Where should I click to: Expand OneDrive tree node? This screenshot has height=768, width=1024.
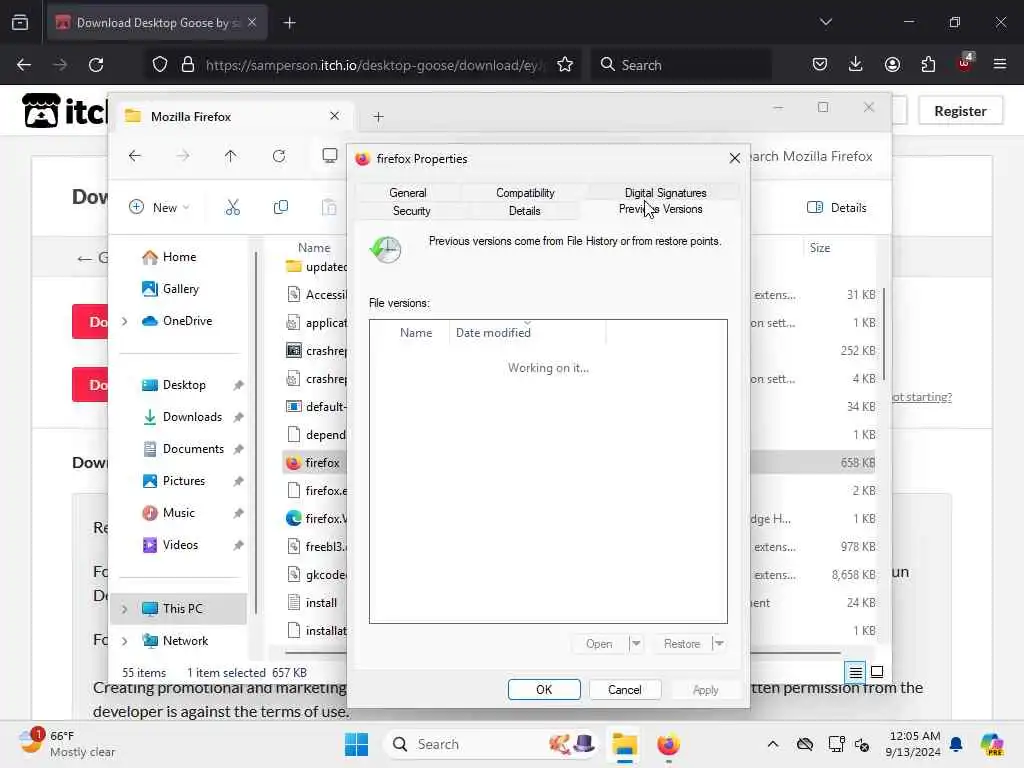(x=125, y=321)
